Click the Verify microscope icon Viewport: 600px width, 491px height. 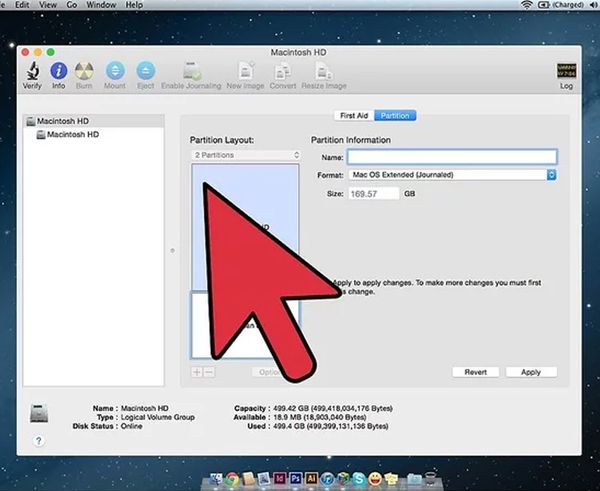point(33,72)
